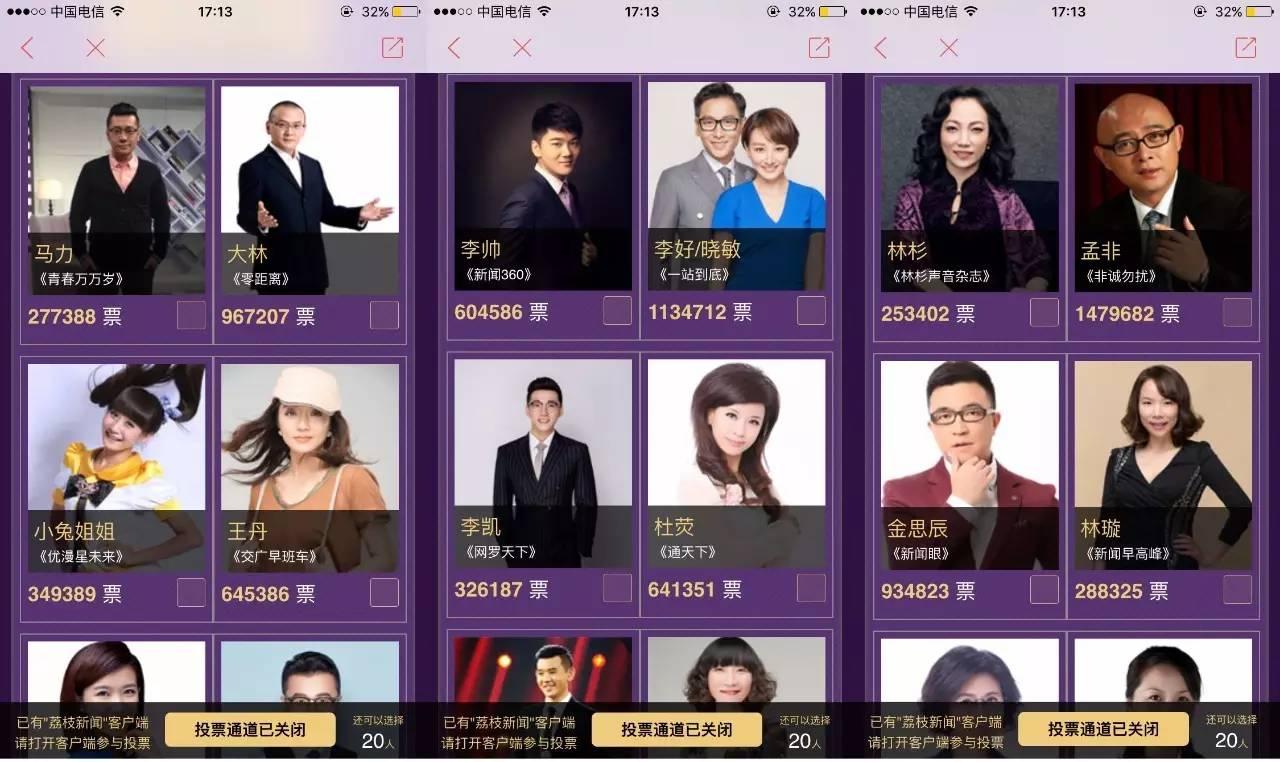Screen dimensions: 1280x762
Task: Tap the back arrow in the middle panel
Action: [454, 47]
